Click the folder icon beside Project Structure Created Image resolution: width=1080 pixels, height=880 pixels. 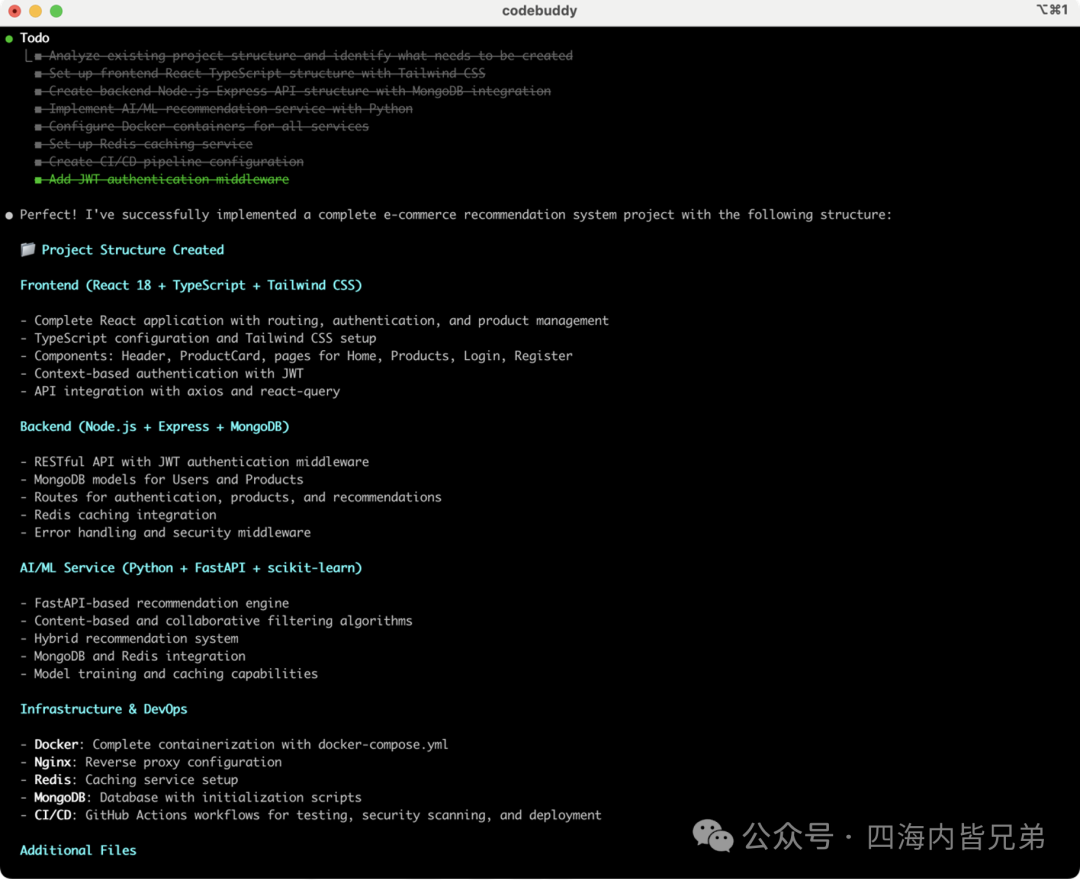28,249
